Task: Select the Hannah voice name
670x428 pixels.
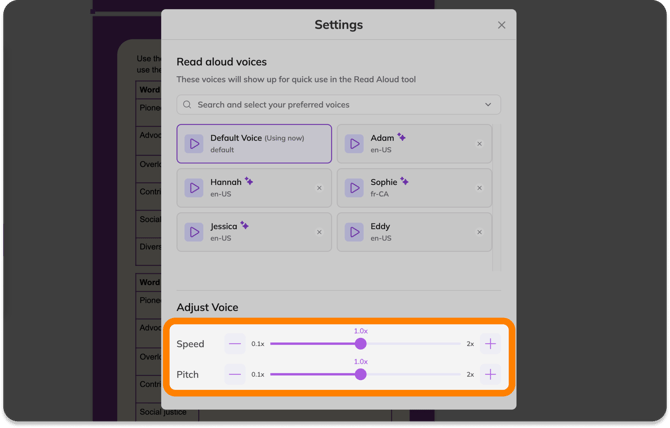Action: (226, 182)
